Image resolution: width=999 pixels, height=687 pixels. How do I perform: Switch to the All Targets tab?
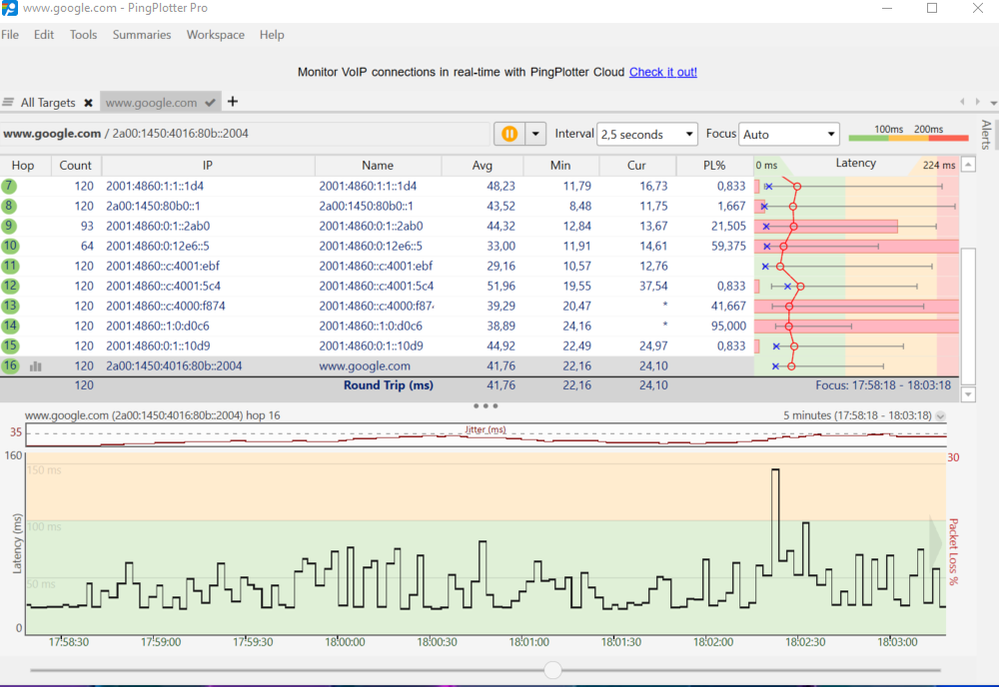[x=48, y=103]
